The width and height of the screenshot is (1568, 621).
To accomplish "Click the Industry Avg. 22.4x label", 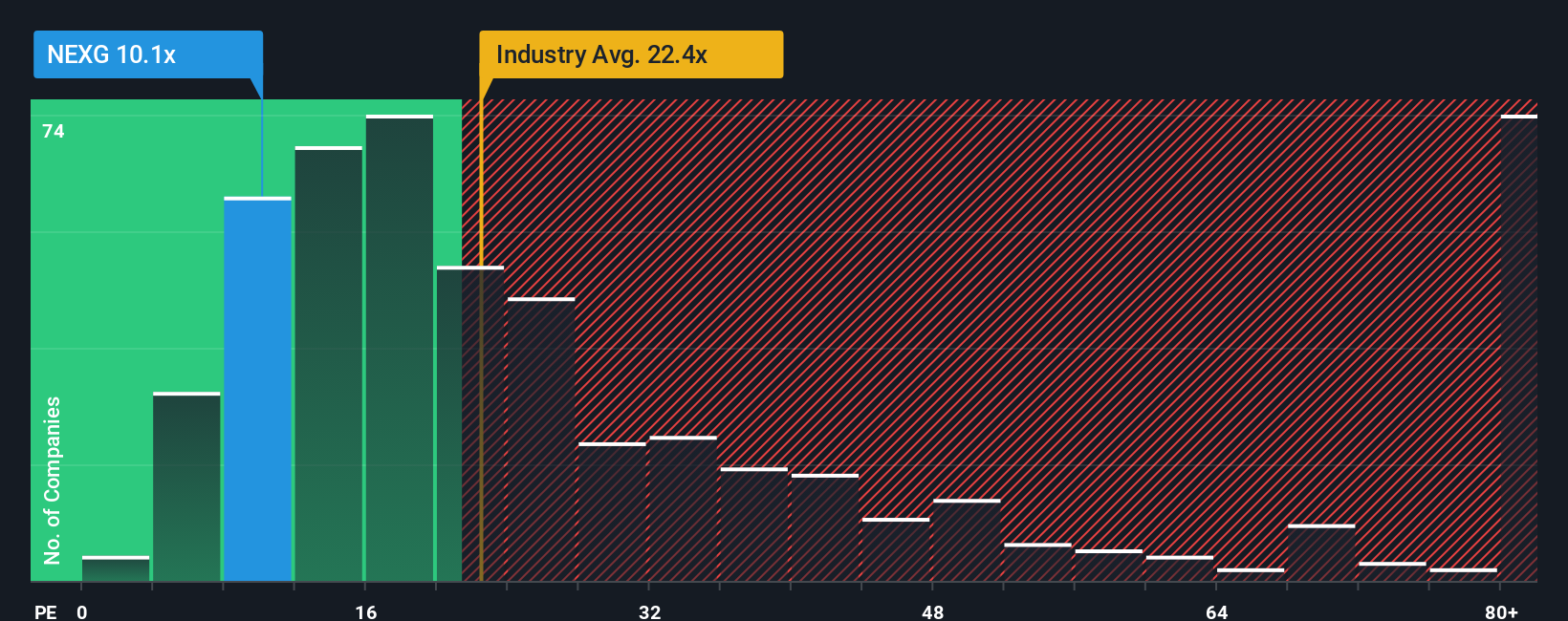I will click(x=631, y=54).
